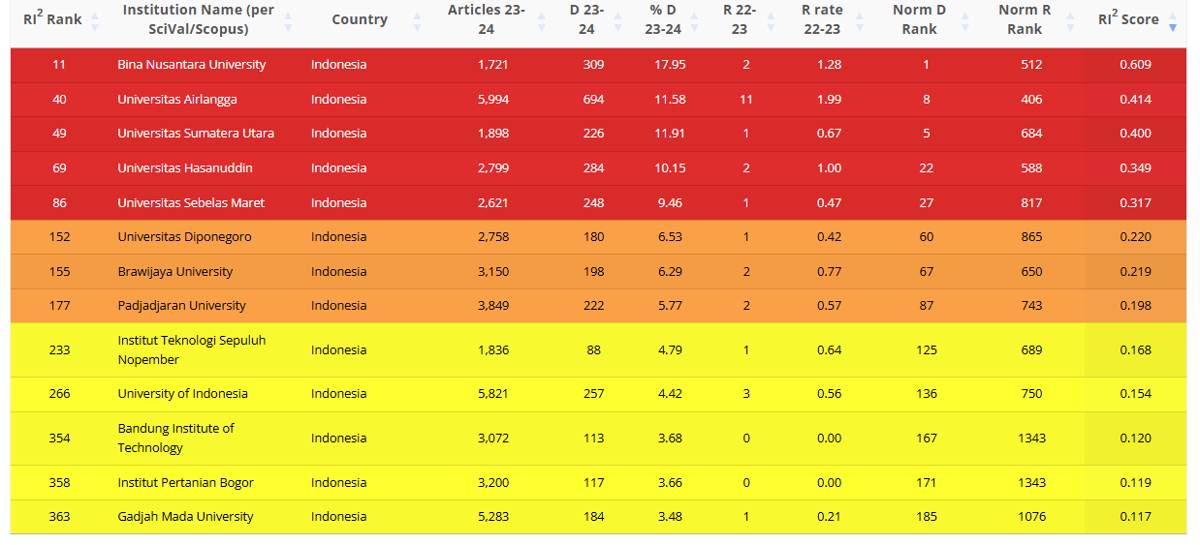
Task: Click RI² score 0.609
Action: pyautogui.click(x=1136, y=64)
